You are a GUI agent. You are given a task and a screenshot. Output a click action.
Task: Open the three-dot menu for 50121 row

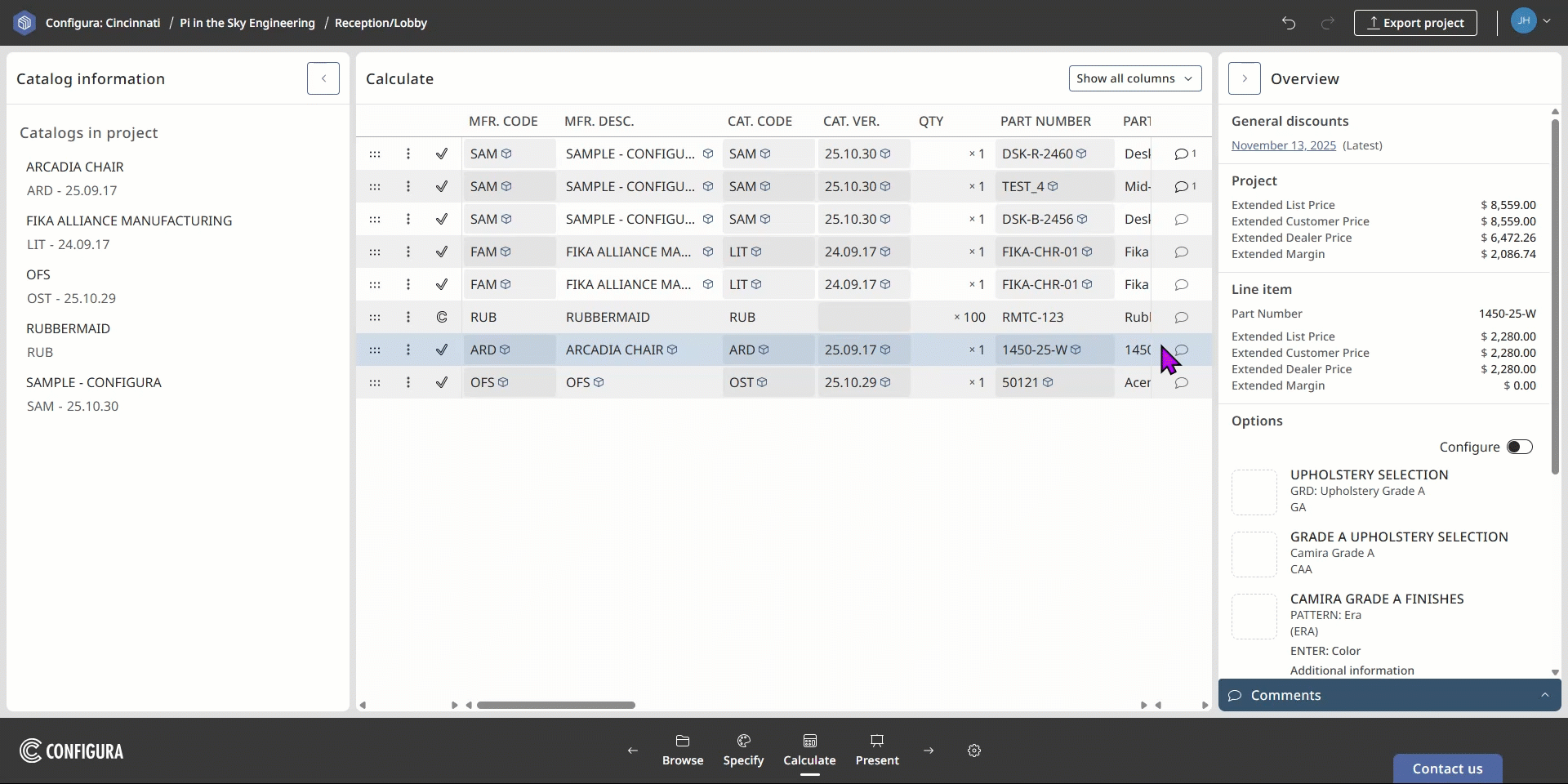[x=408, y=382]
